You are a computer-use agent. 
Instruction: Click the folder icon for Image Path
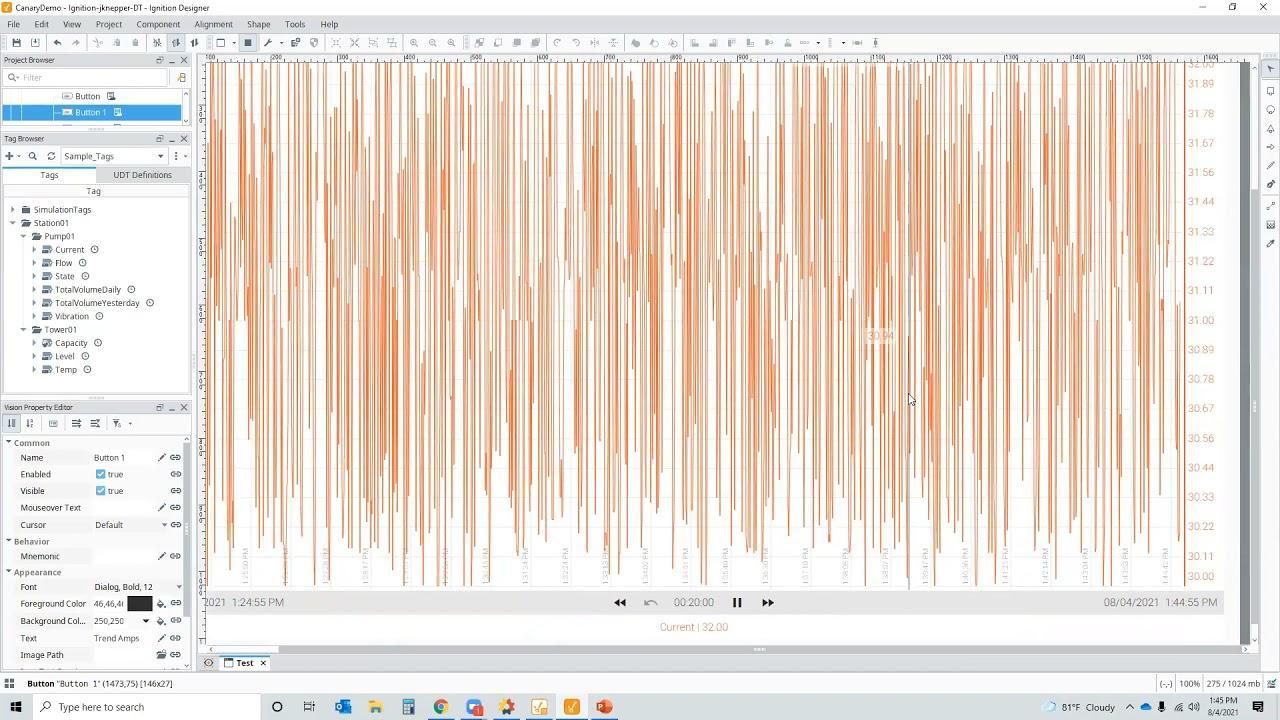[x=160, y=655]
